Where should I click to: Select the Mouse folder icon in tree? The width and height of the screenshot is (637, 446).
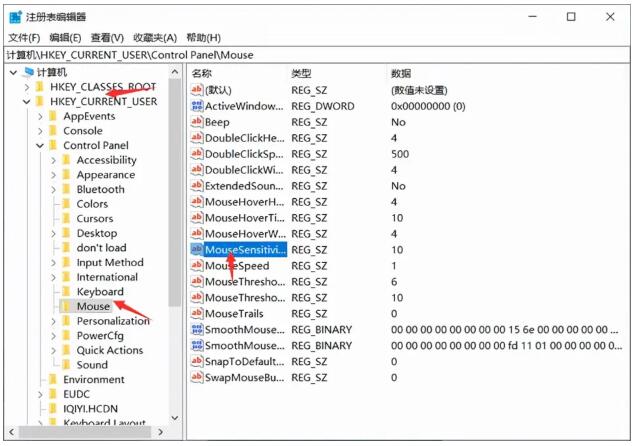66,306
